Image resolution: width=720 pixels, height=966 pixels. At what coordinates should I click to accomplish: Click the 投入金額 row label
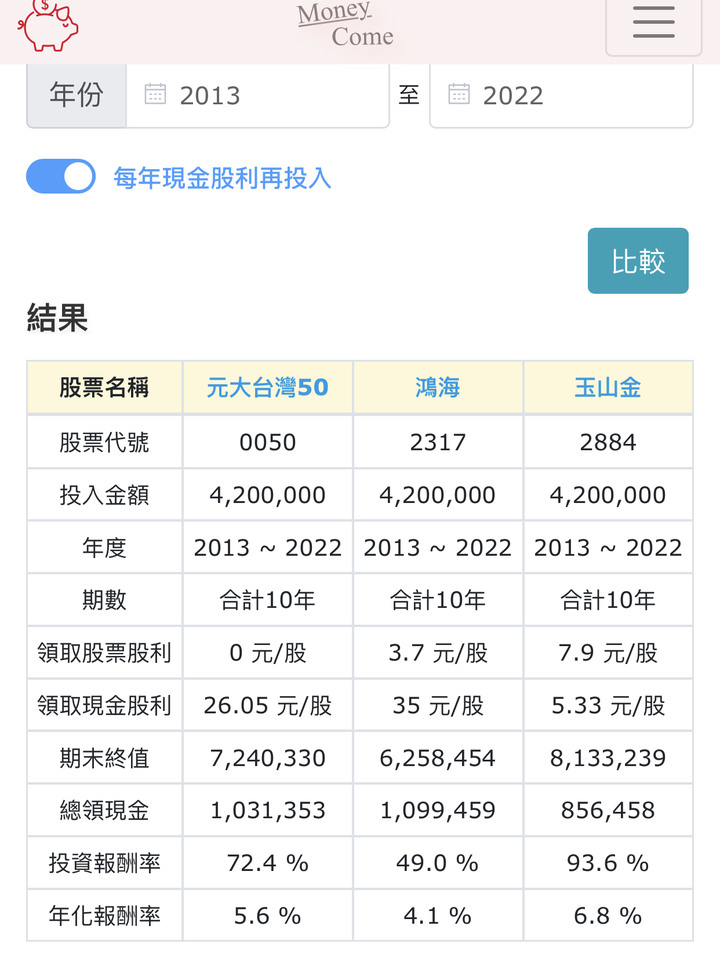coord(105,495)
